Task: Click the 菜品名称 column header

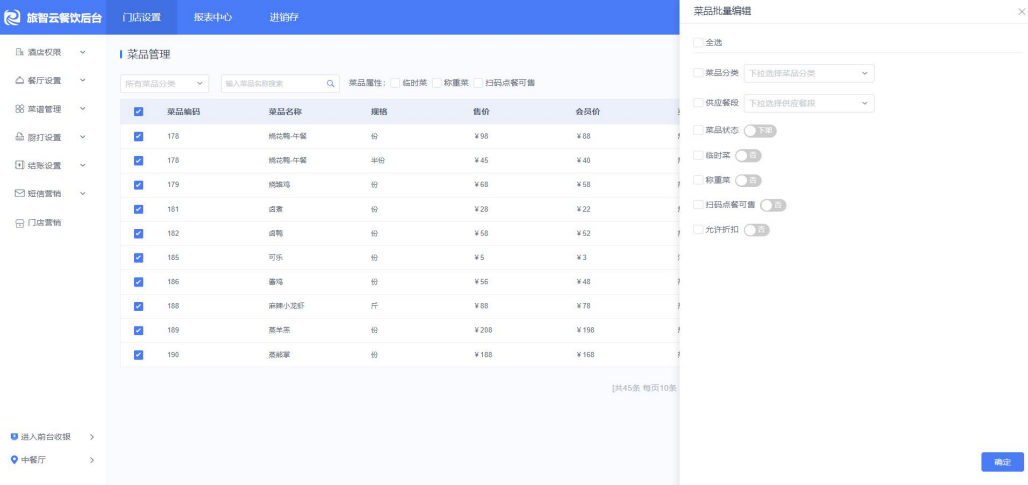Action: 285,112
